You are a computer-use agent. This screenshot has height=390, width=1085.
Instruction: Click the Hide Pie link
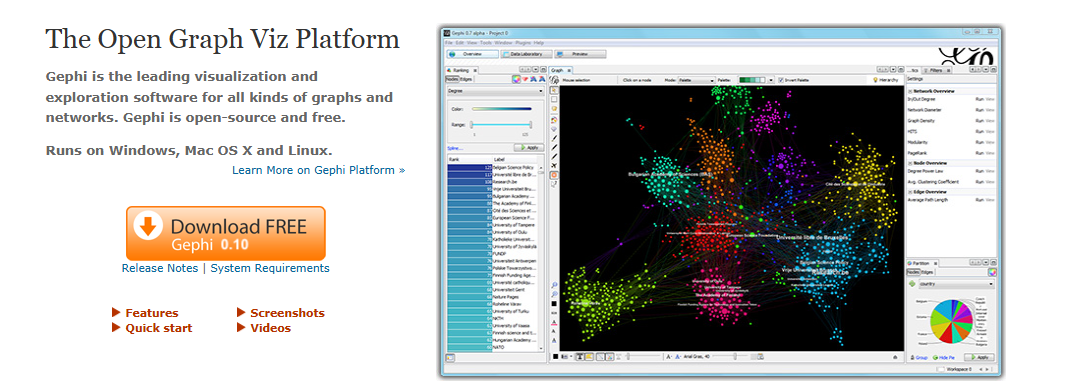pyautogui.click(x=945, y=358)
